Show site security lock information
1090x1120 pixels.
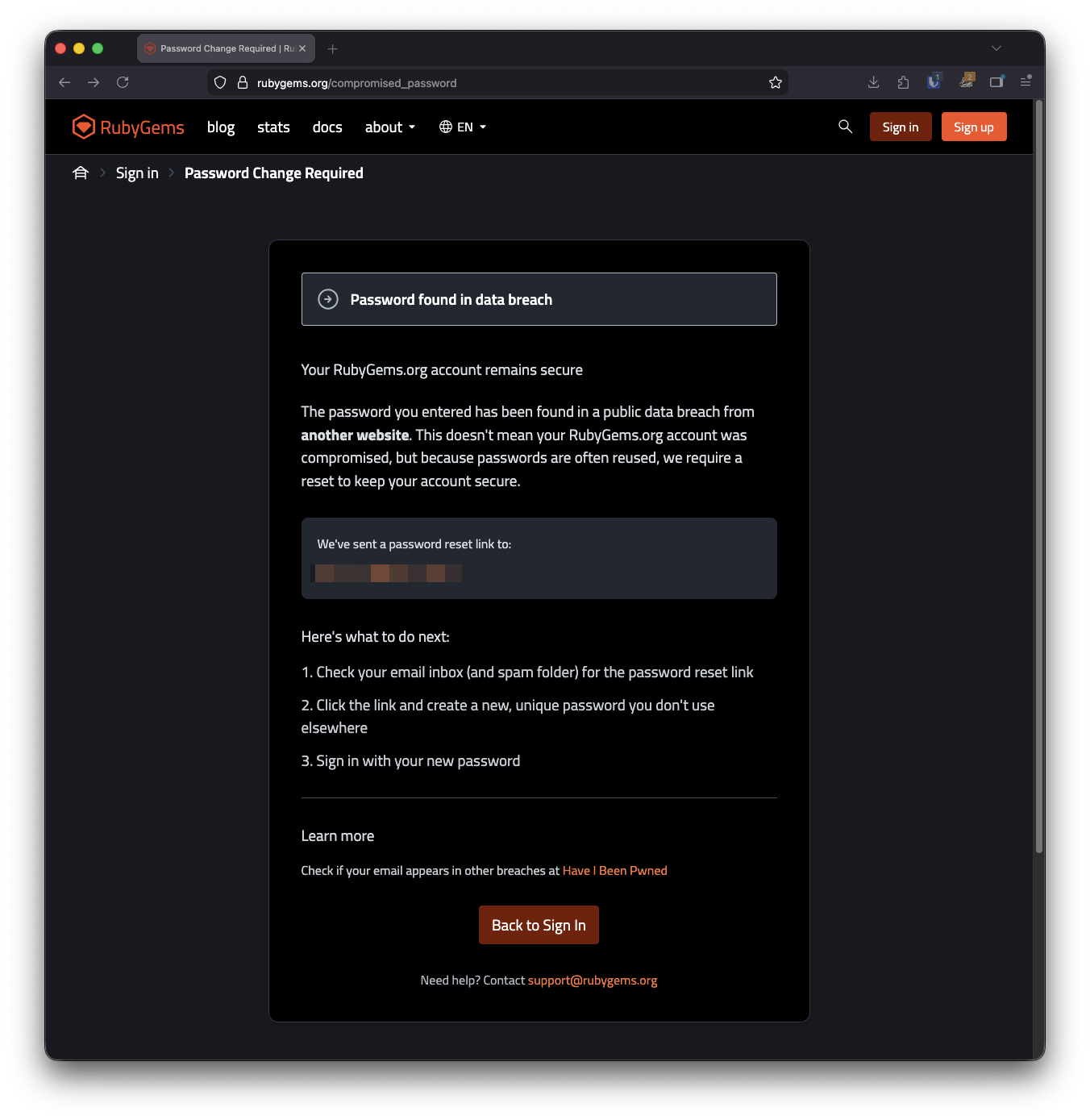pyautogui.click(x=242, y=82)
